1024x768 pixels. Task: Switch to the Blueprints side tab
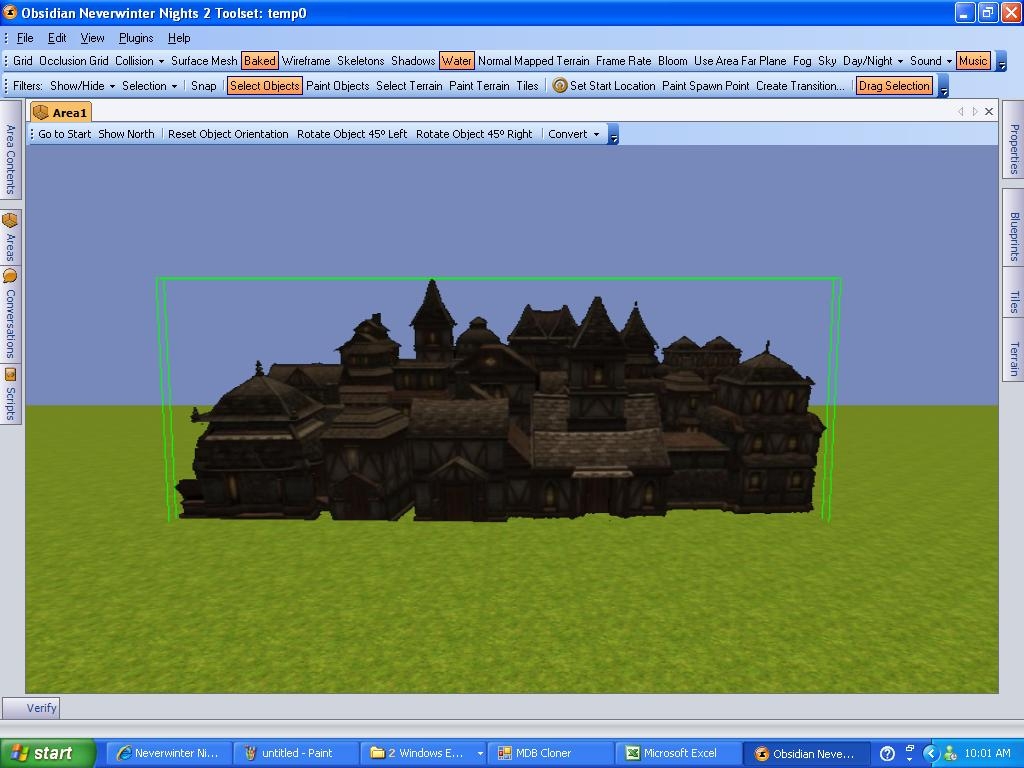1013,236
